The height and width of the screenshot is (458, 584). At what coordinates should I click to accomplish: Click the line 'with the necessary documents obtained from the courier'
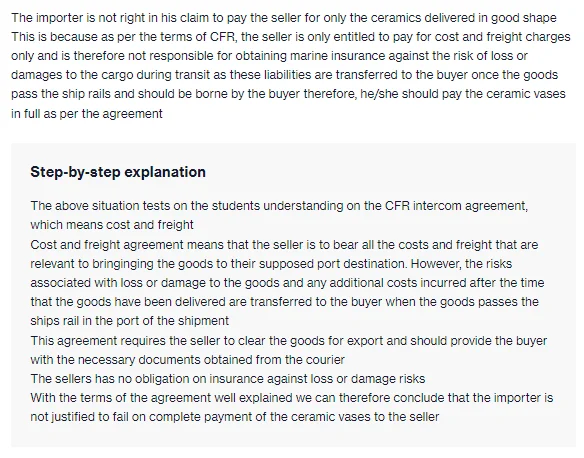[187, 360]
